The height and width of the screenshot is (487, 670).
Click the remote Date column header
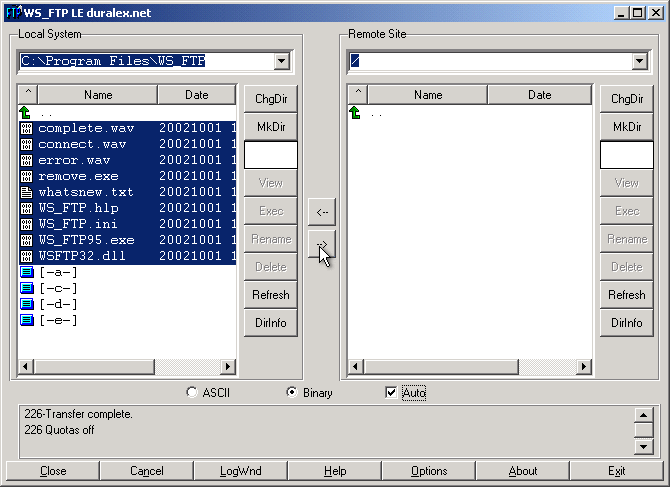pos(539,95)
